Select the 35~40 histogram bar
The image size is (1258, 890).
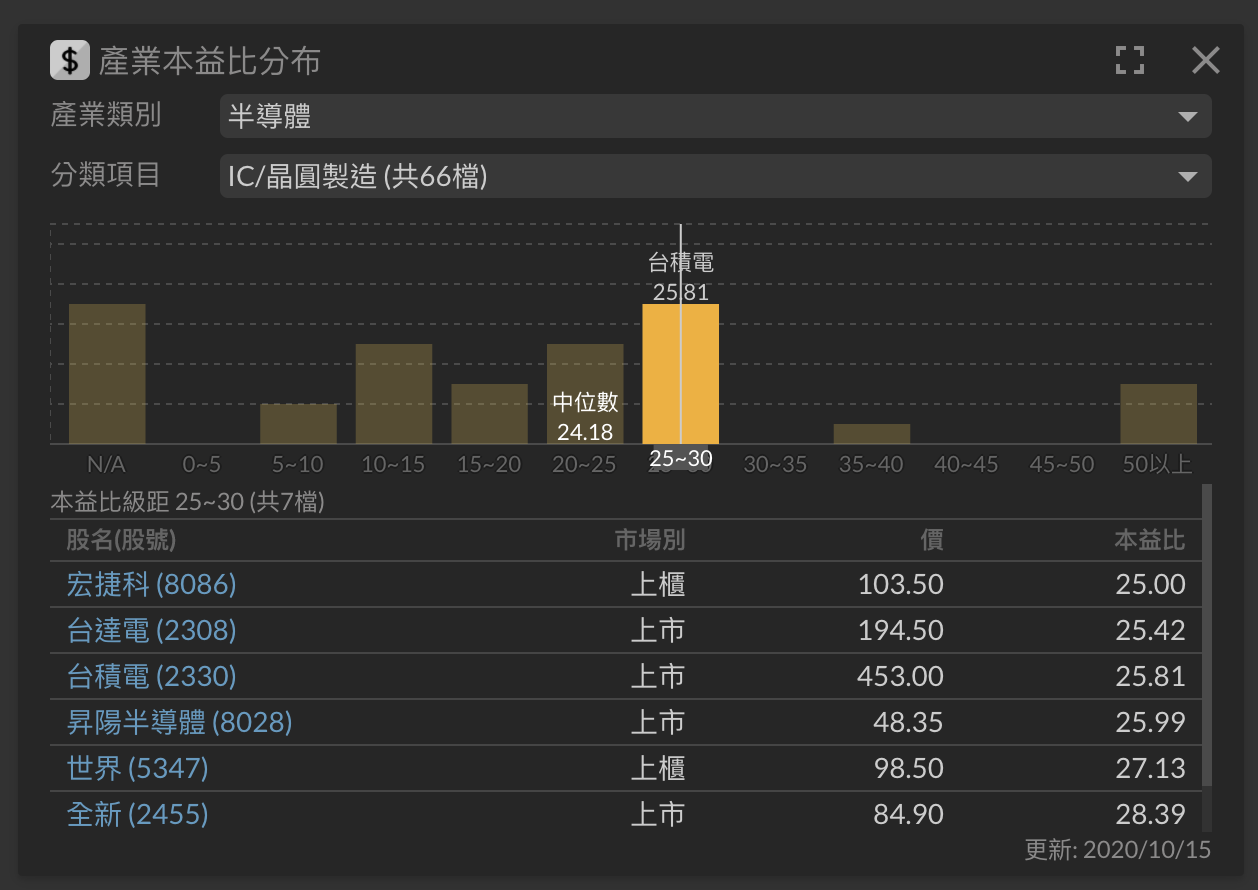click(872, 433)
